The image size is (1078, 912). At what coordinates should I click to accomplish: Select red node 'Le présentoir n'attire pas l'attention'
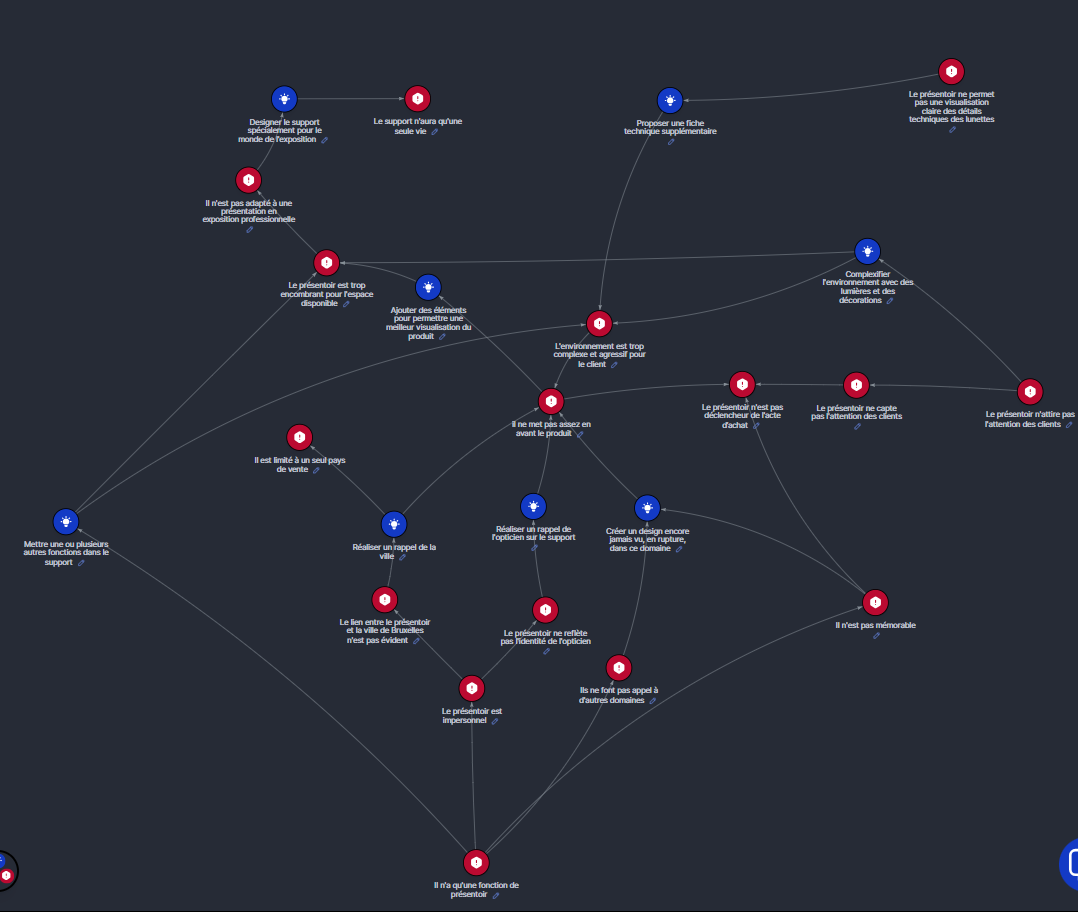(x=1030, y=392)
